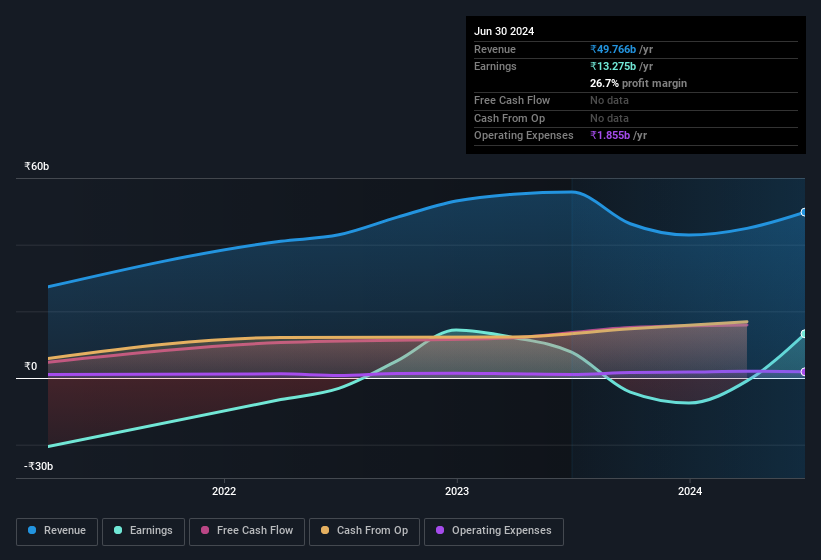Toggle the Earnings legend button
The image size is (821, 560).
[143, 531]
